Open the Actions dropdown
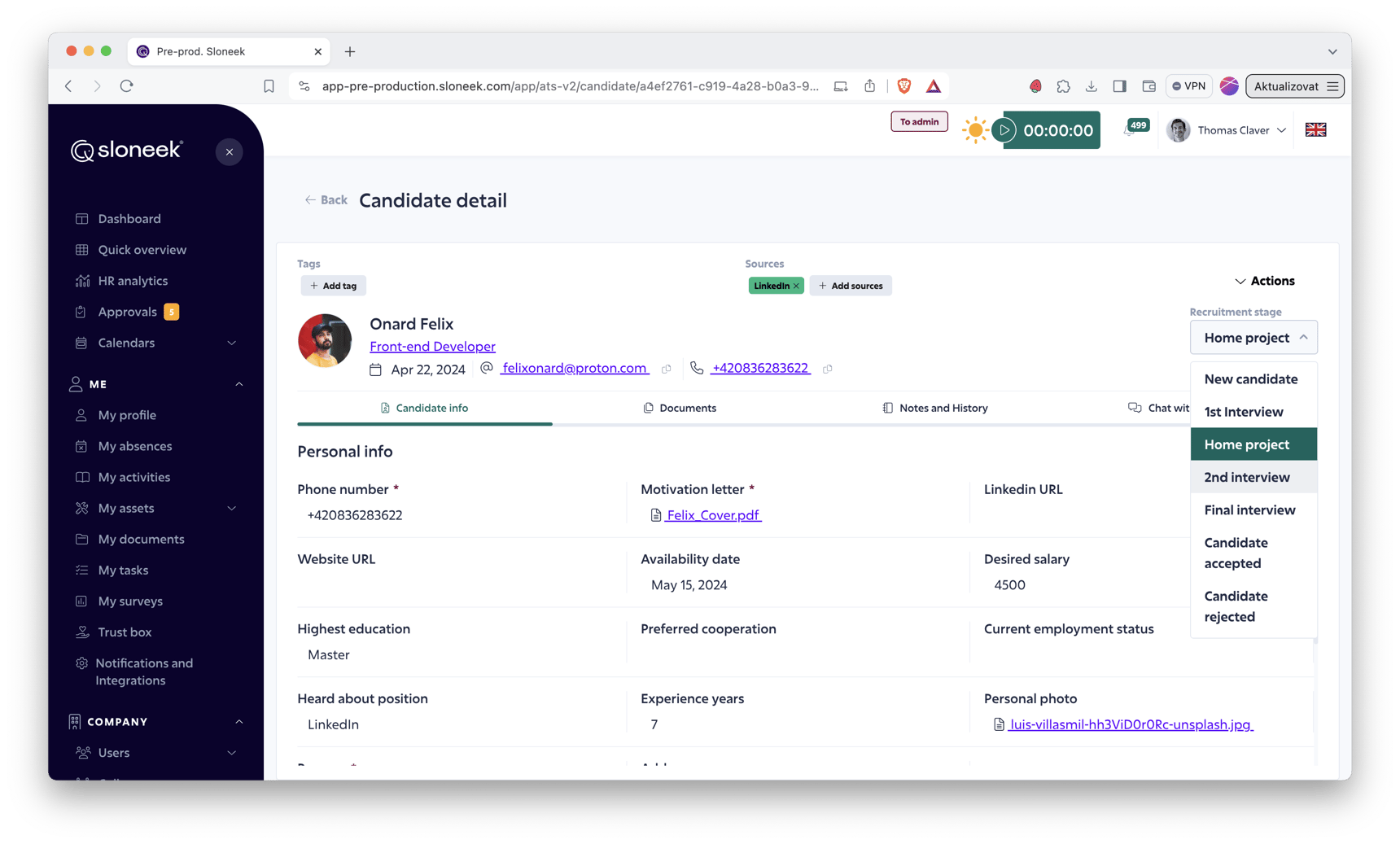 click(1264, 281)
